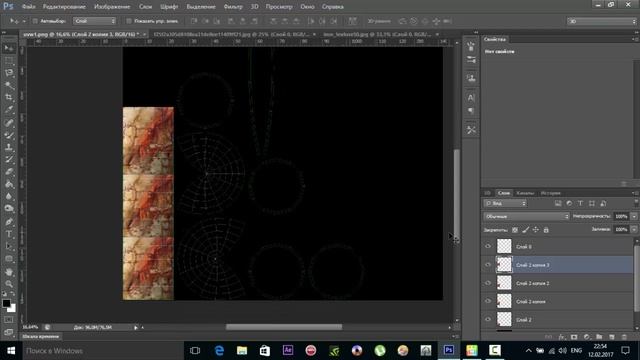
Task: Select the Слой 2 копия 2 layer thumbnail
Action: tap(504, 283)
